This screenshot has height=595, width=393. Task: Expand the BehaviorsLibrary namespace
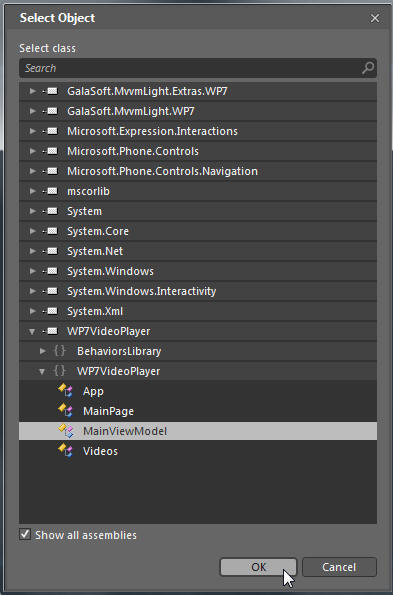click(43, 351)
